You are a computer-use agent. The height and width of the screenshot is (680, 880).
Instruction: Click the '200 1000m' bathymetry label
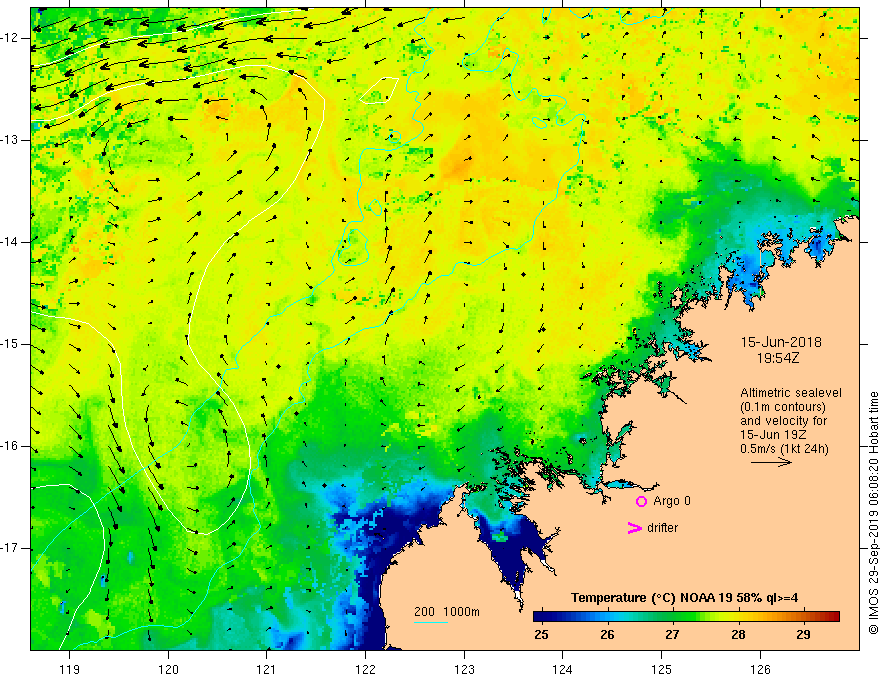click(447, 612)
